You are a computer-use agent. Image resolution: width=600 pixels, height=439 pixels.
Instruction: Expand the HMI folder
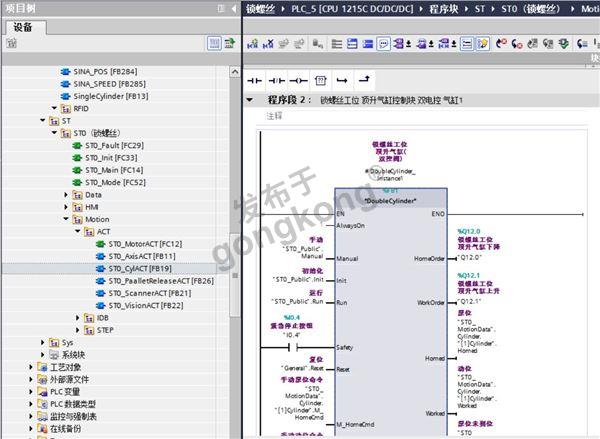66,207
